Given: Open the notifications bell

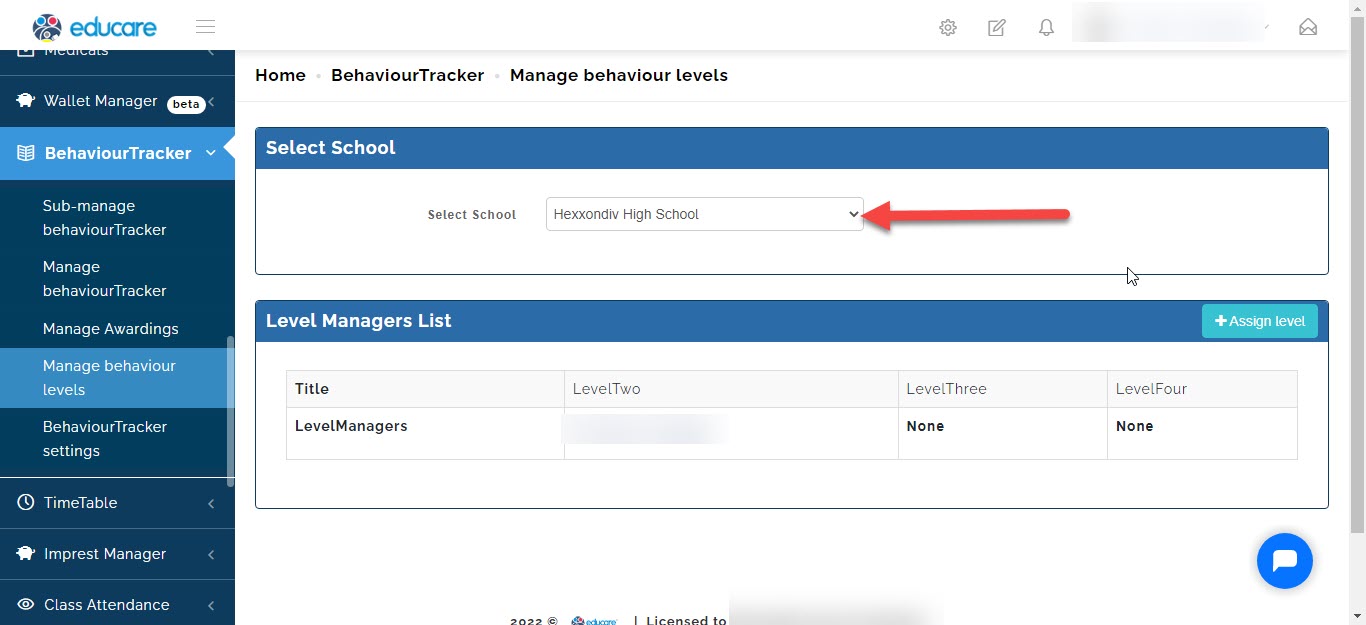Looking at the screenshot, I should 1046,28.
